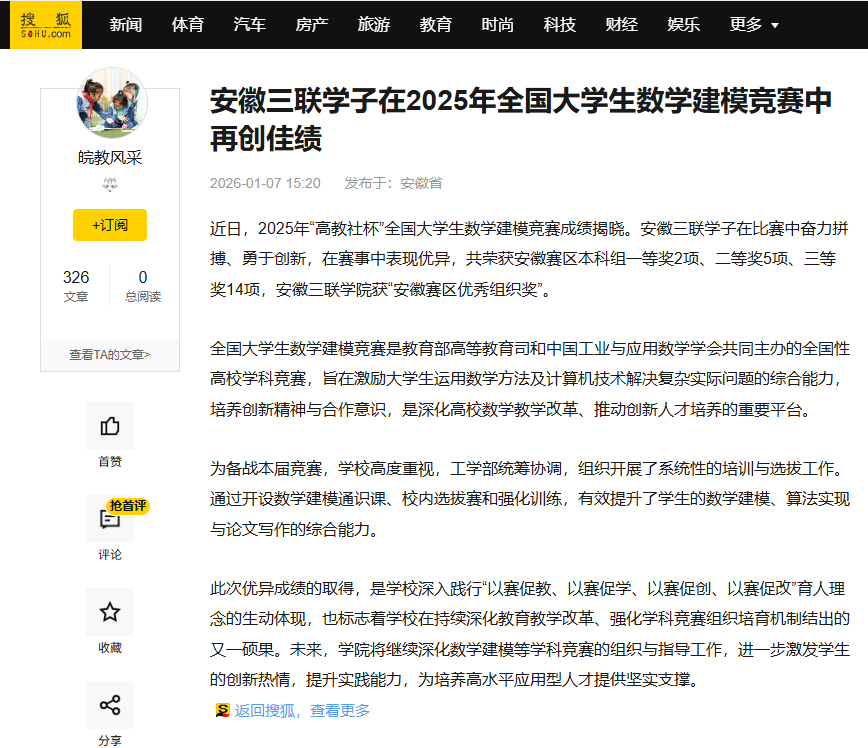
Task: Click the small Sohu icon beside 返回搜狐
Action: tap(222, 710)
